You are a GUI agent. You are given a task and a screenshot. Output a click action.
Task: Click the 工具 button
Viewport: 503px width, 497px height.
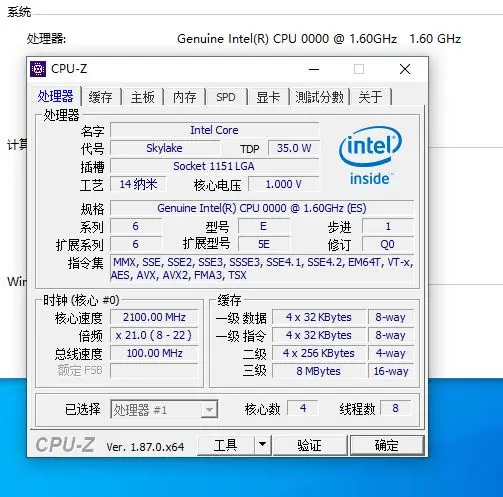(226, 445)
